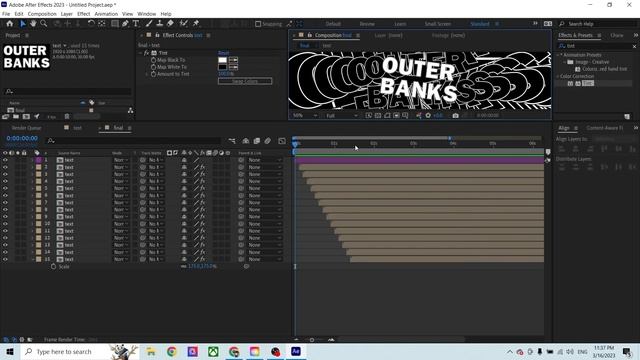640x360 pixels.
Task: Toggle the Snapping checkbox
Action: (x=258, y=24)
